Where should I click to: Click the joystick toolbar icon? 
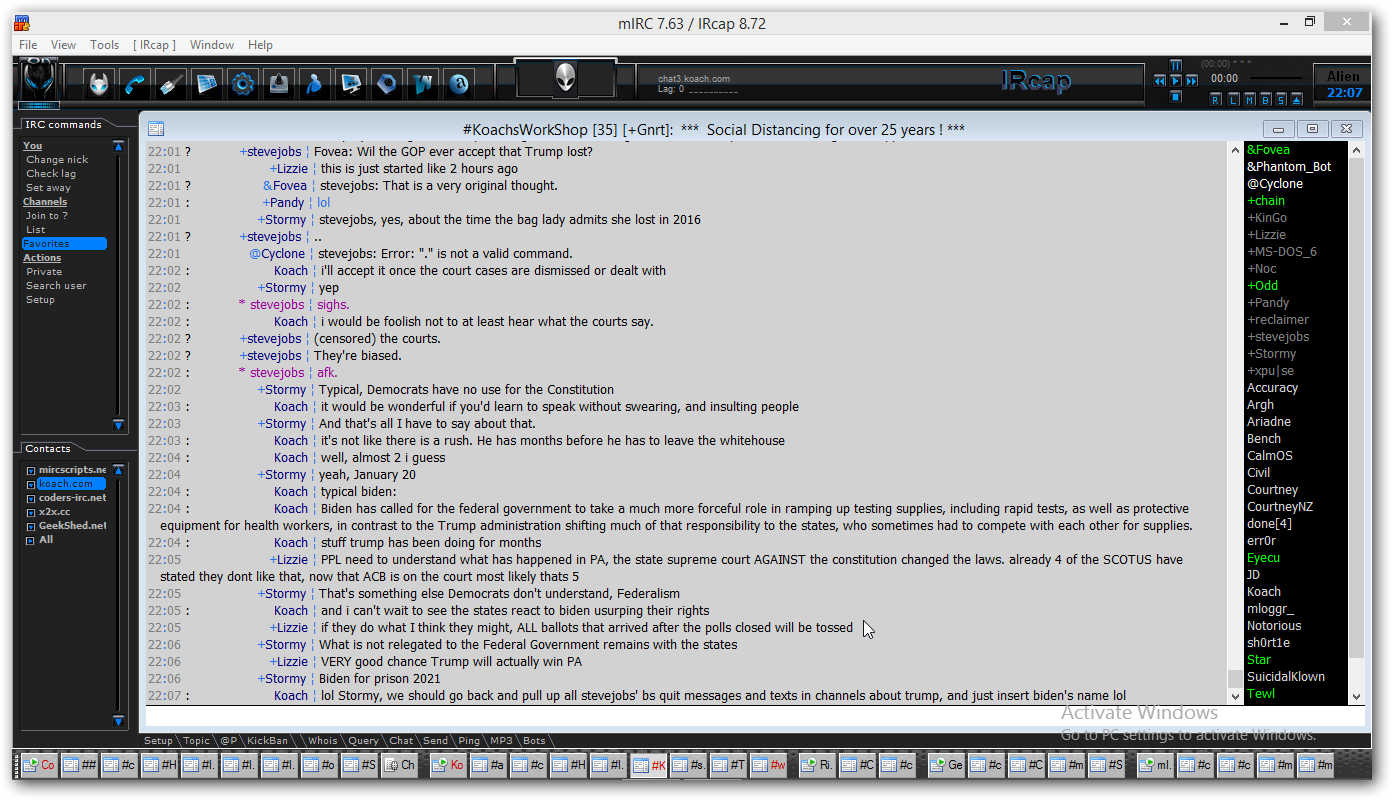(x=279, y=84)
